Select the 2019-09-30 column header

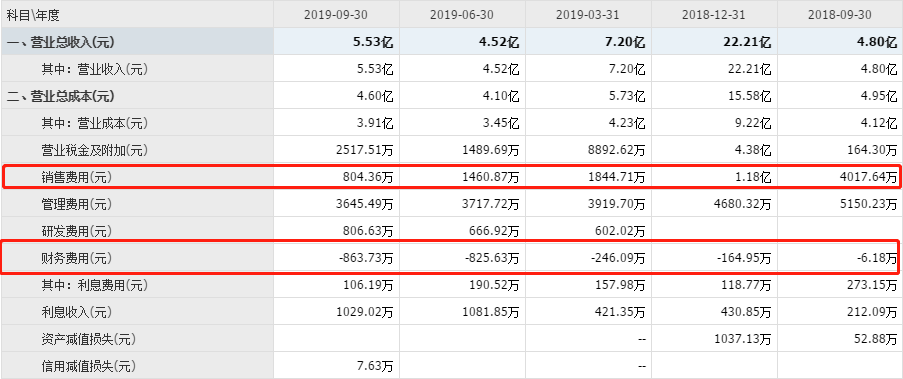coord(336,14)
